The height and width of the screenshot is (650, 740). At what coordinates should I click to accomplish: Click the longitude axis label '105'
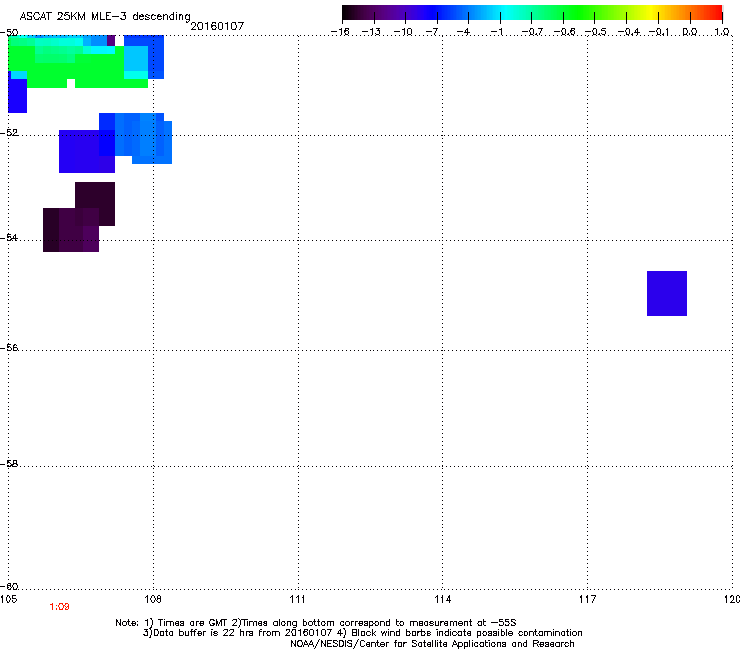click(8, 599)
